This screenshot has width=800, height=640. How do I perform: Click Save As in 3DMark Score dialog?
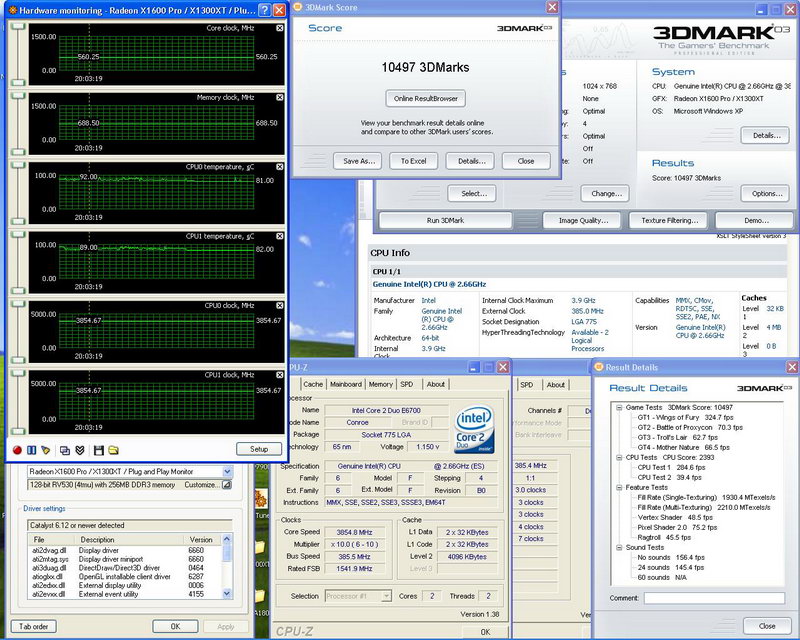click(359, 161)
